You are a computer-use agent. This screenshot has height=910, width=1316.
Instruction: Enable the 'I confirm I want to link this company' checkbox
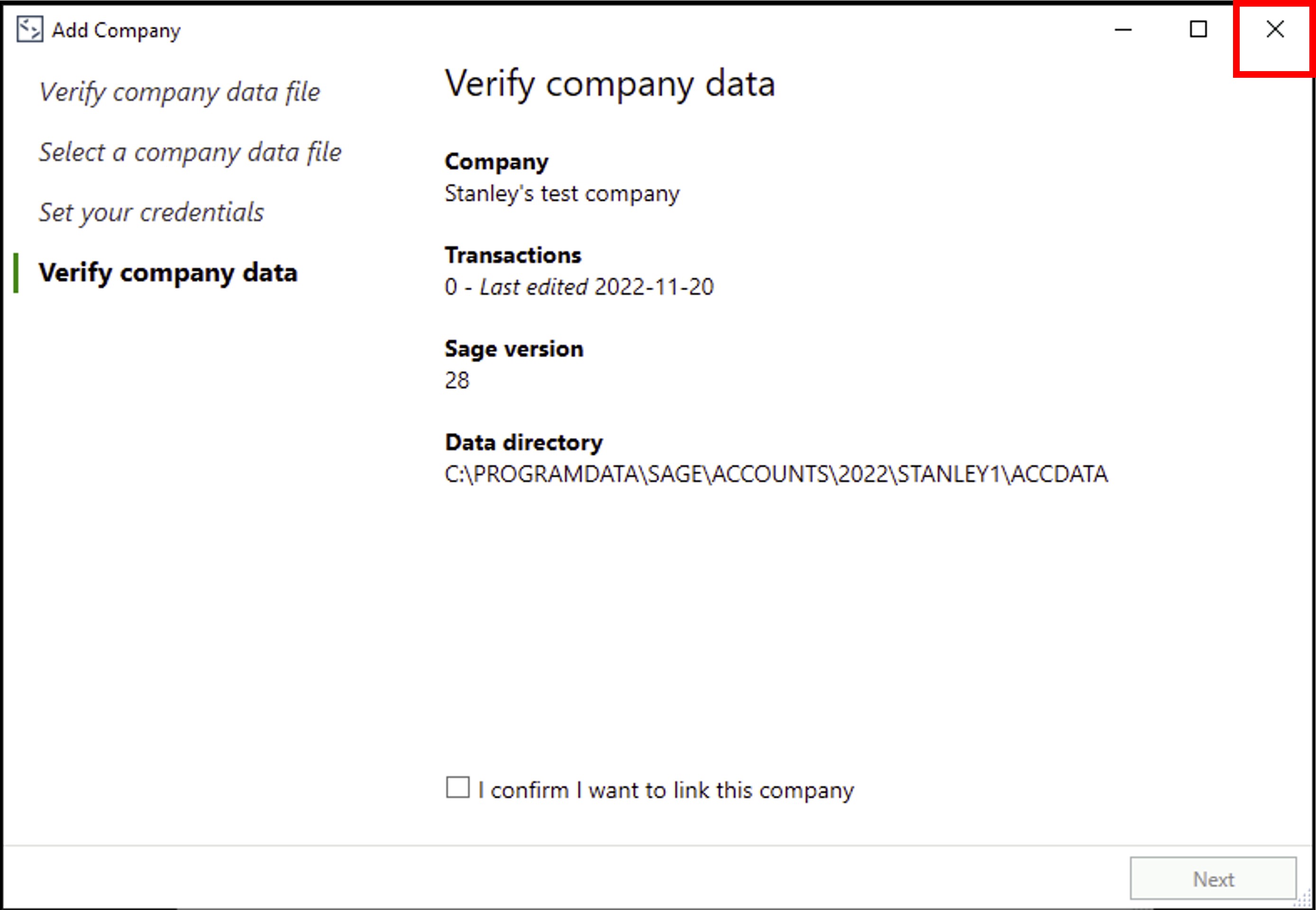click(x=457, y=789)
